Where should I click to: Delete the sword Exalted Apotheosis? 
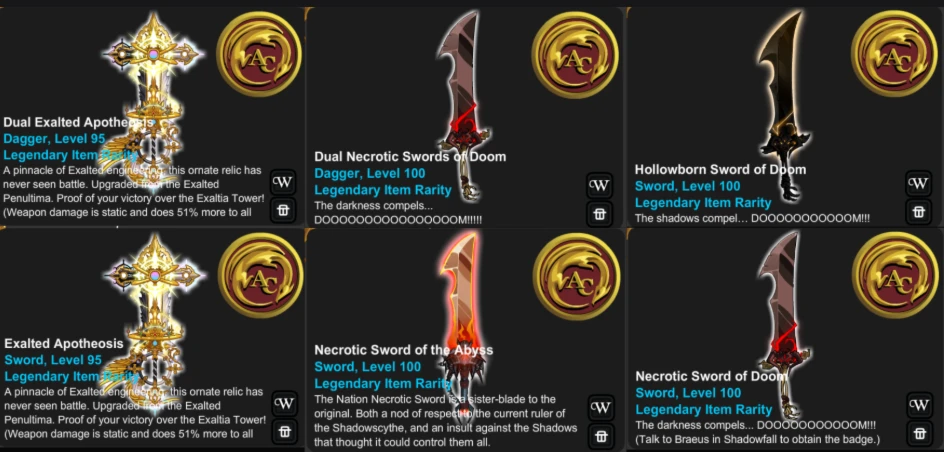[284, 431]
